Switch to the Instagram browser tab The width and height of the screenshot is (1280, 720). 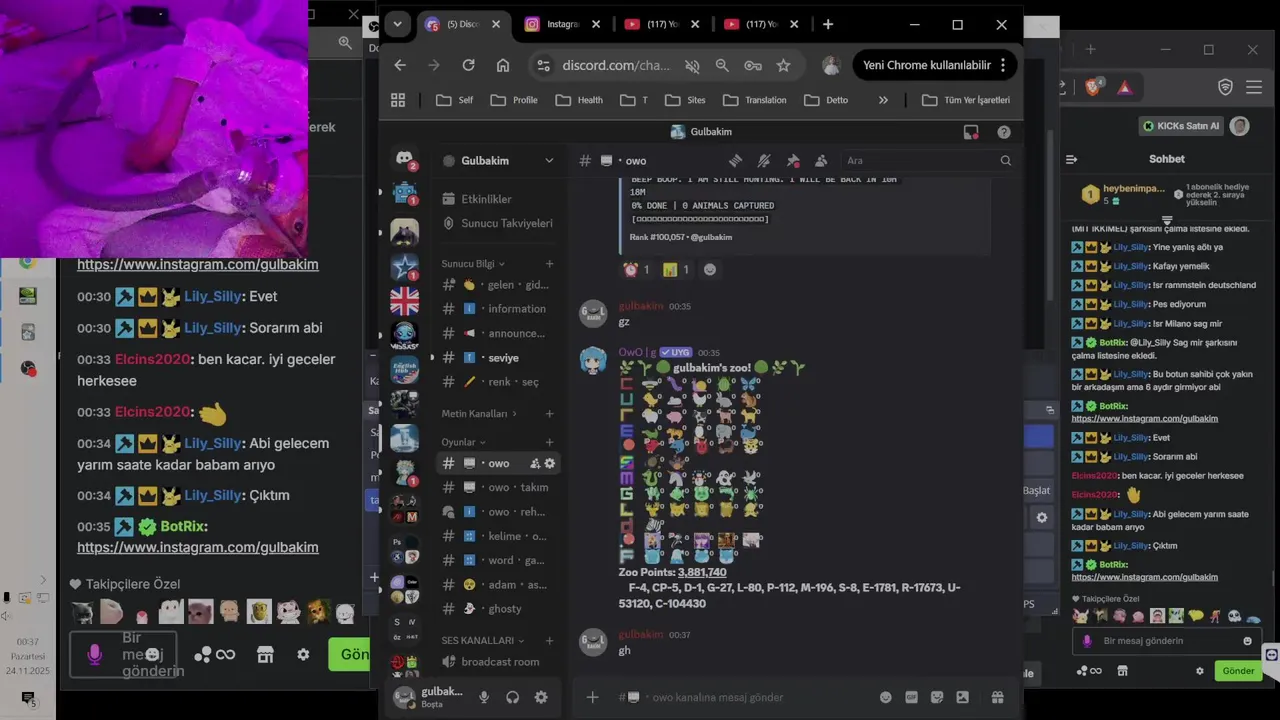(562, 24)
